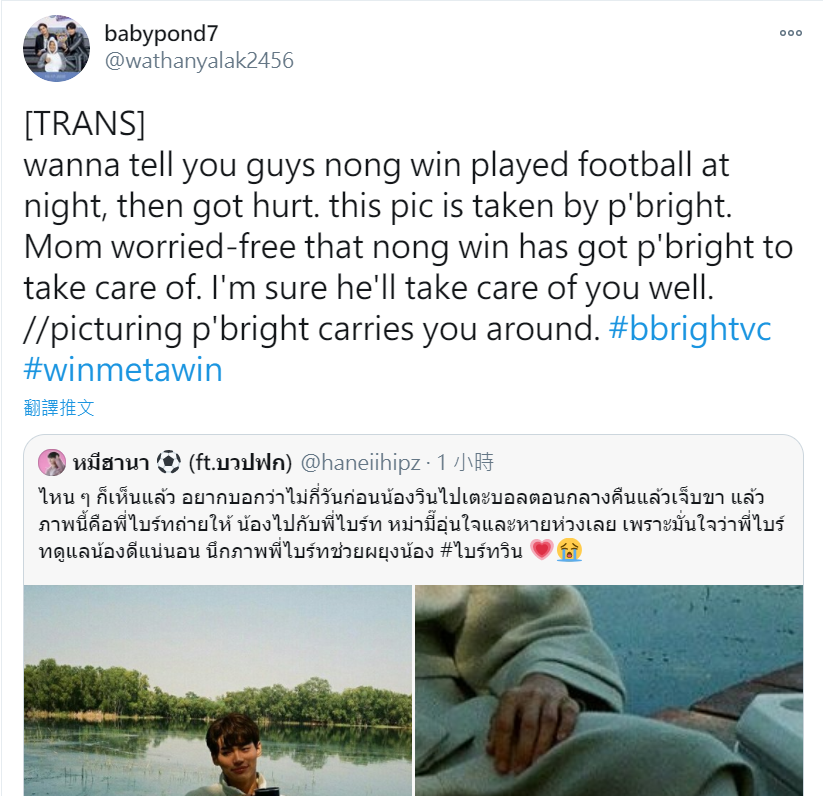
Task: Click the crying face emoji in quoted tweet
Action: point(569,550)
